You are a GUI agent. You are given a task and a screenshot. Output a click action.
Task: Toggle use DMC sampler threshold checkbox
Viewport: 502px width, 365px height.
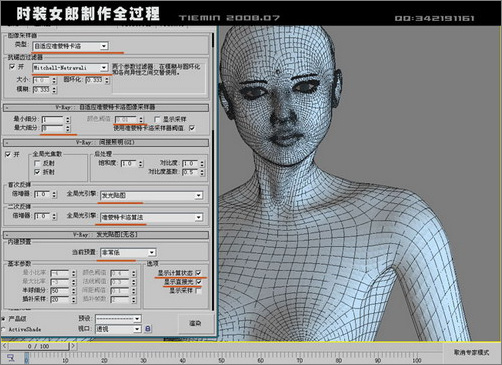click(x=192, y=128)
